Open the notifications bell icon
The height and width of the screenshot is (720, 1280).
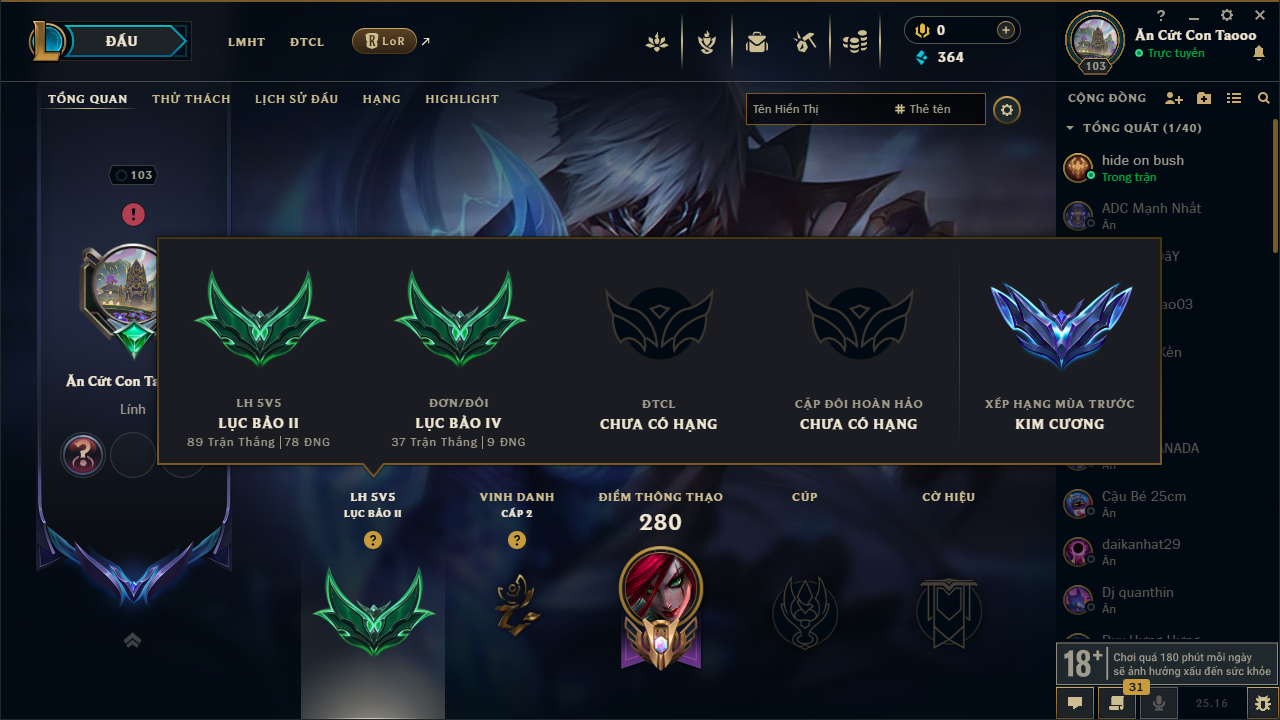click(1258, 53)
